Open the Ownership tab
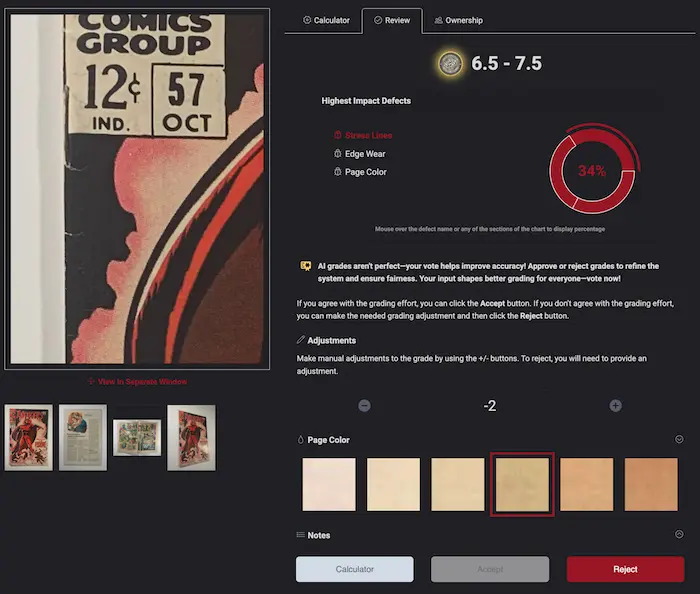The width and height of the screenshot is (700, 594). coord(458,20)
